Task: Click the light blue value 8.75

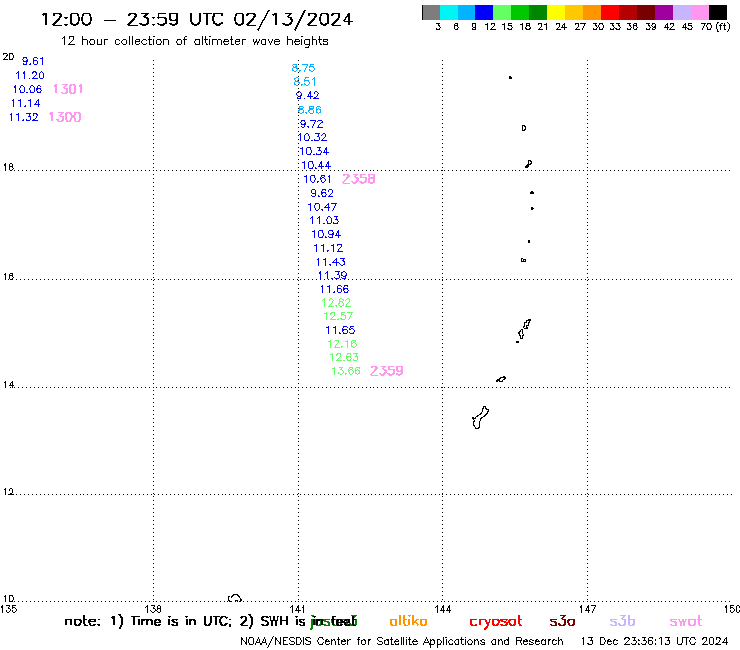Action: pyautogui.click(x=303, y=68)
